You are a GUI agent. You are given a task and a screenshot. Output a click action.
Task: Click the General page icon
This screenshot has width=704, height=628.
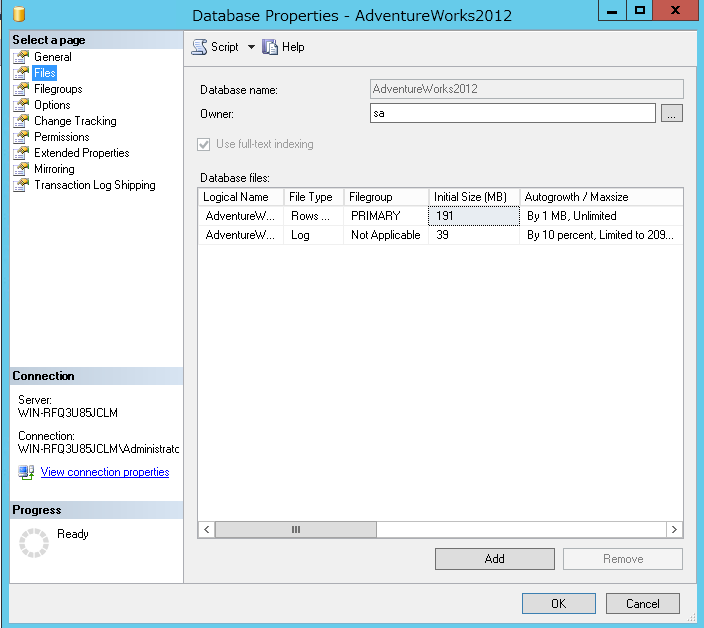click(21, 57)
